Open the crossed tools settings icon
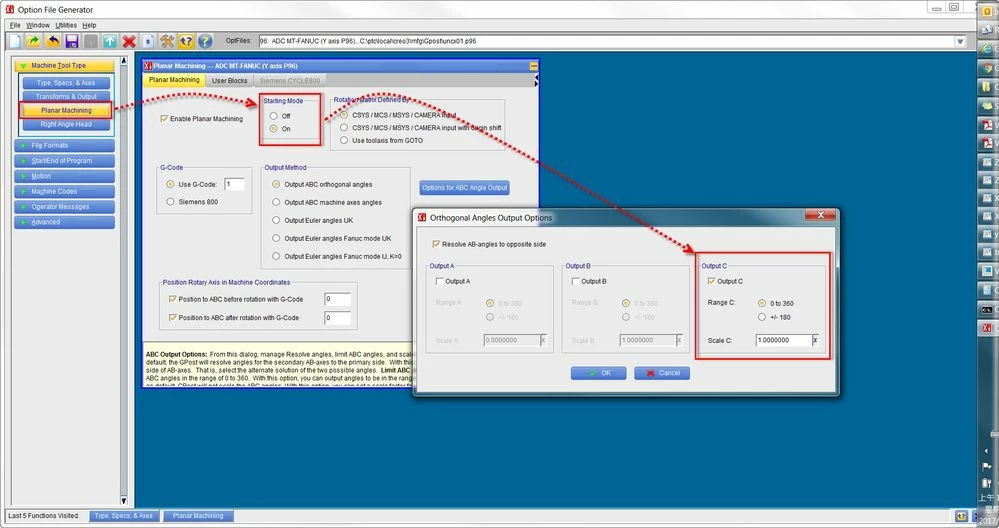The width and height of the screenshot is (999, 528). click(x=167, y=41)
